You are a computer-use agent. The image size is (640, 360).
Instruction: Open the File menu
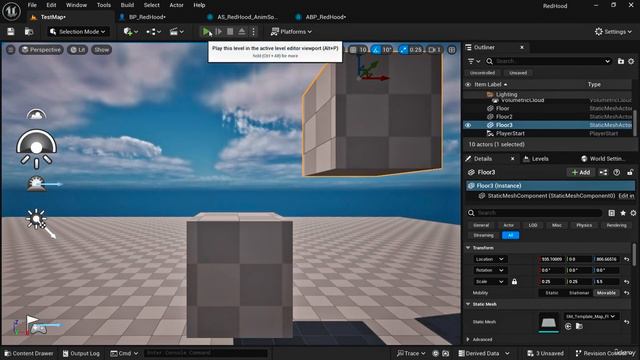(x=32, y=5)
